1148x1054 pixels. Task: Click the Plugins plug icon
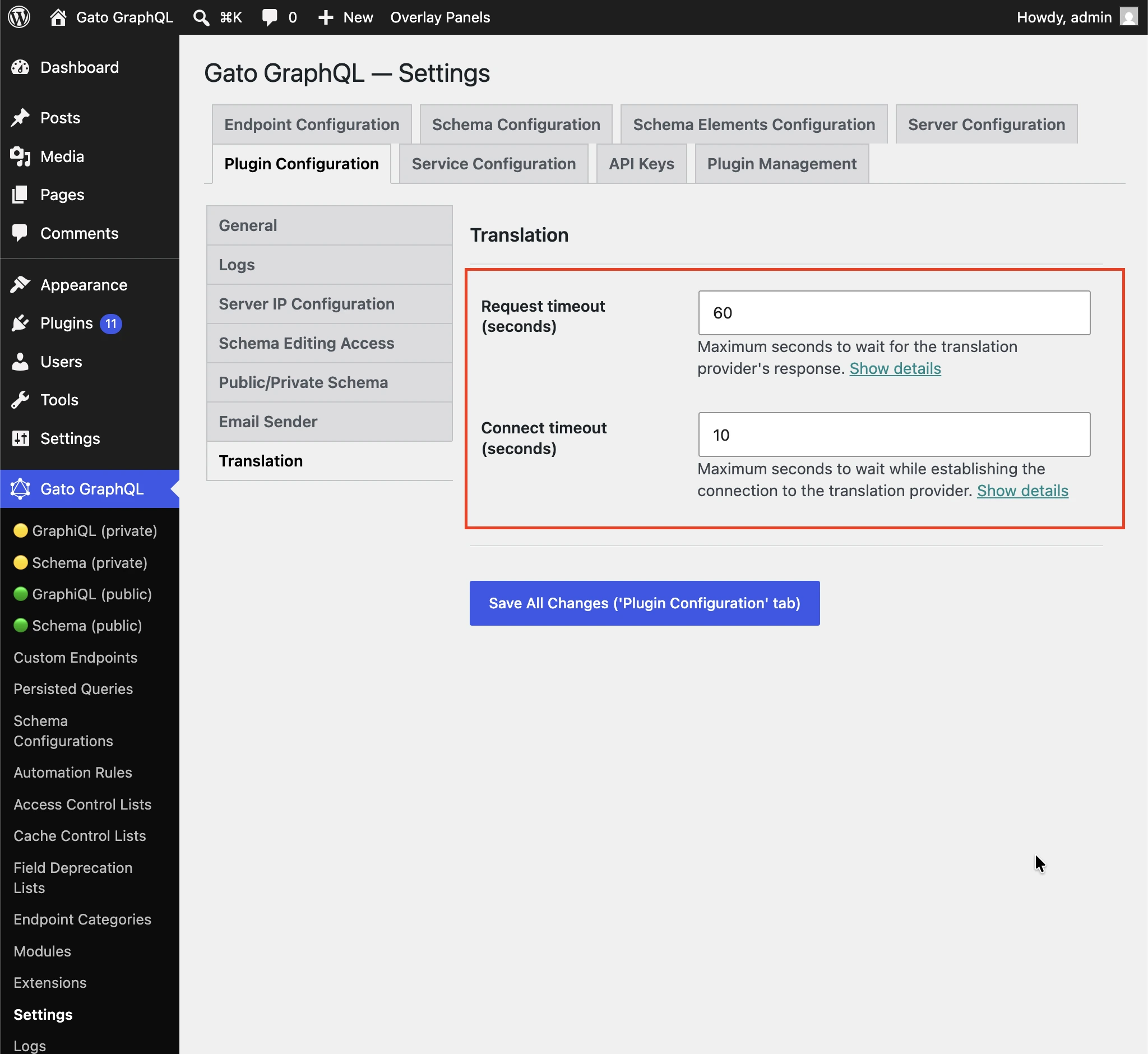click(x=21, y=323)
